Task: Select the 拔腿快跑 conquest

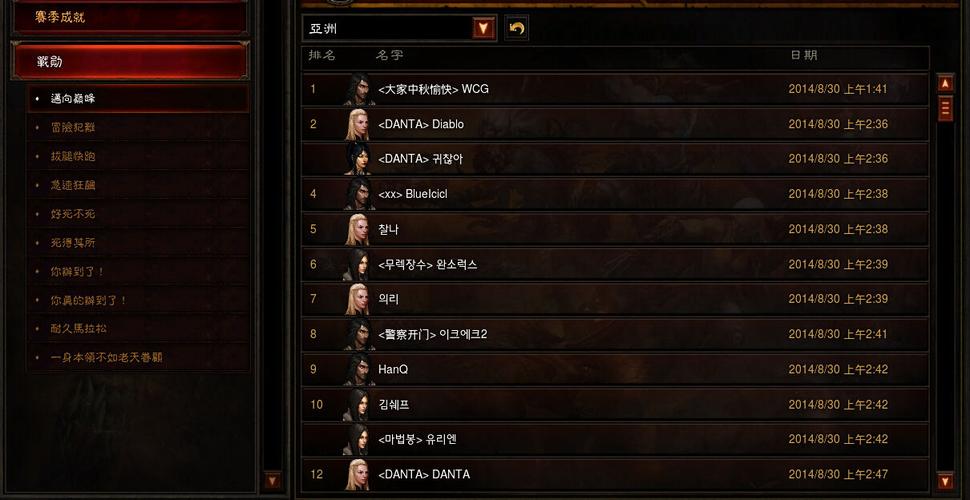Action: click(138, 157)
